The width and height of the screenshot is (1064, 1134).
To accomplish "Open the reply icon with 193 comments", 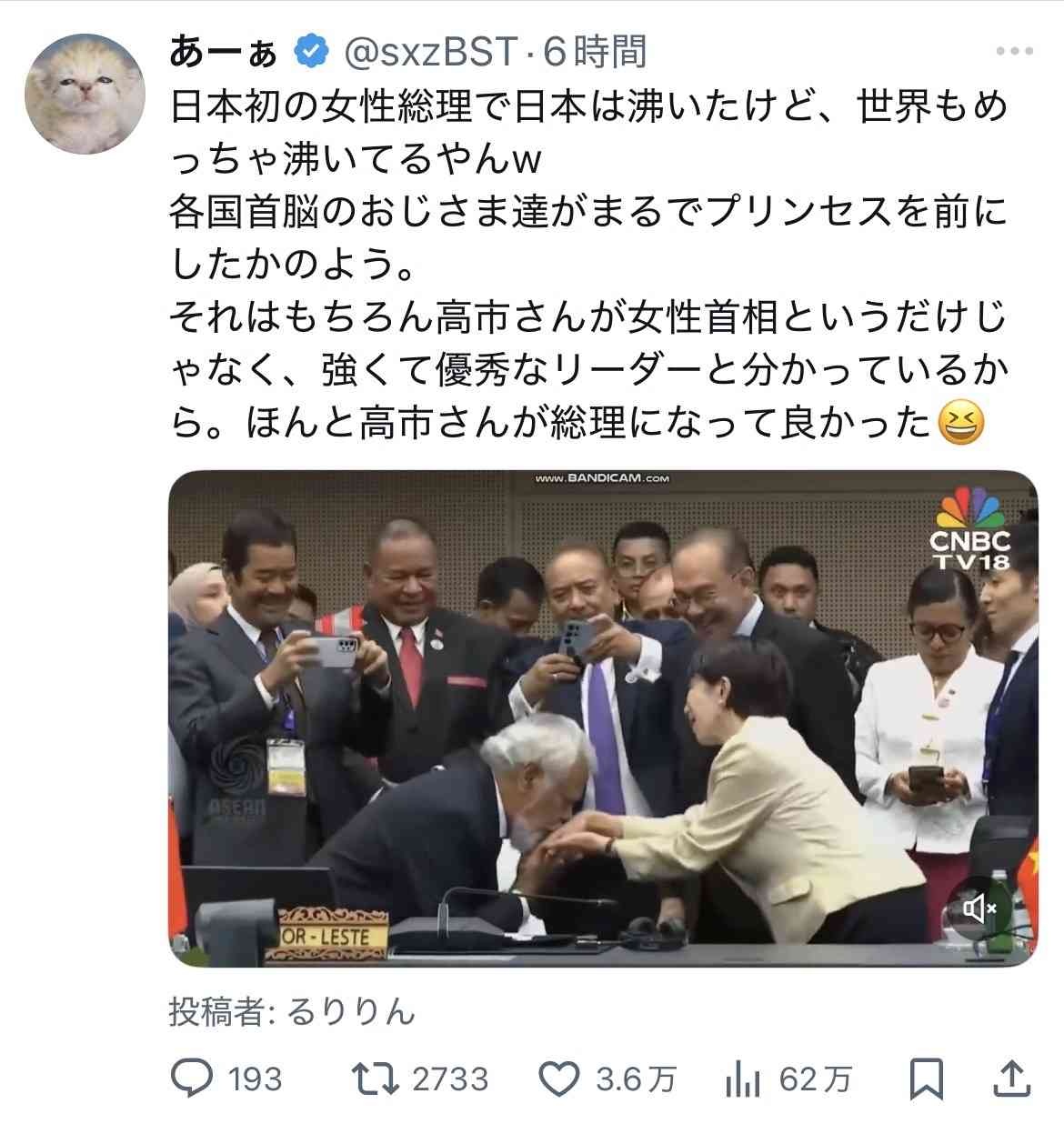I will [192, 1079].
